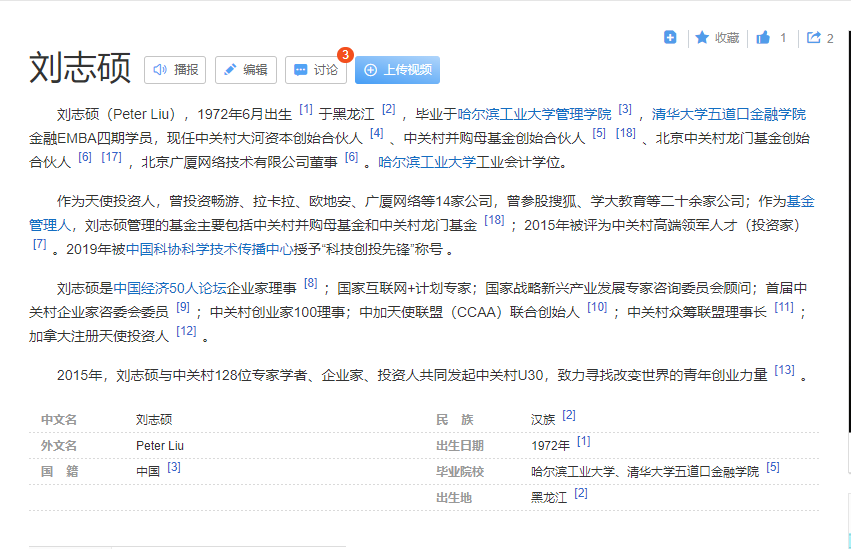Open the 中国科协科学技术传播中心 link
Screen dimensions: 851x549
click(x=209, y=250)
